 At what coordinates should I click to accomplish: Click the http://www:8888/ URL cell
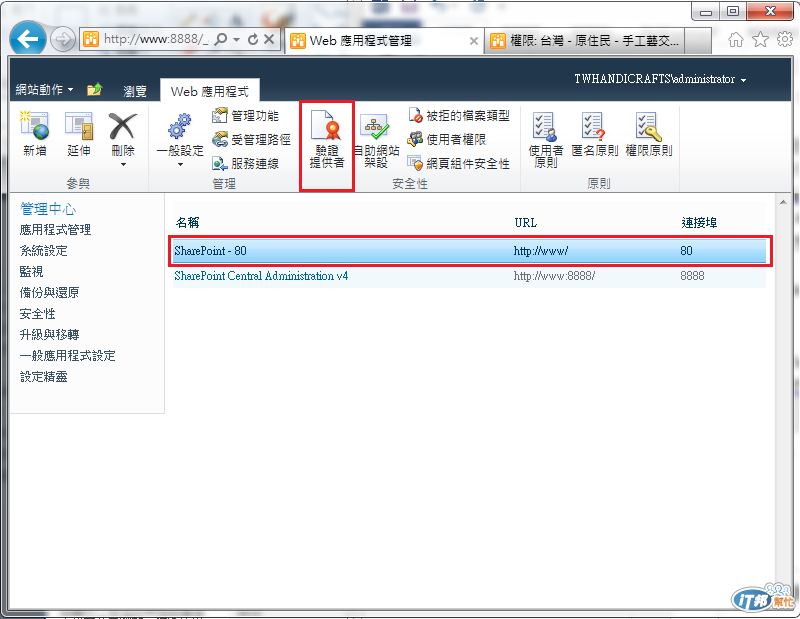click(554, 276)
